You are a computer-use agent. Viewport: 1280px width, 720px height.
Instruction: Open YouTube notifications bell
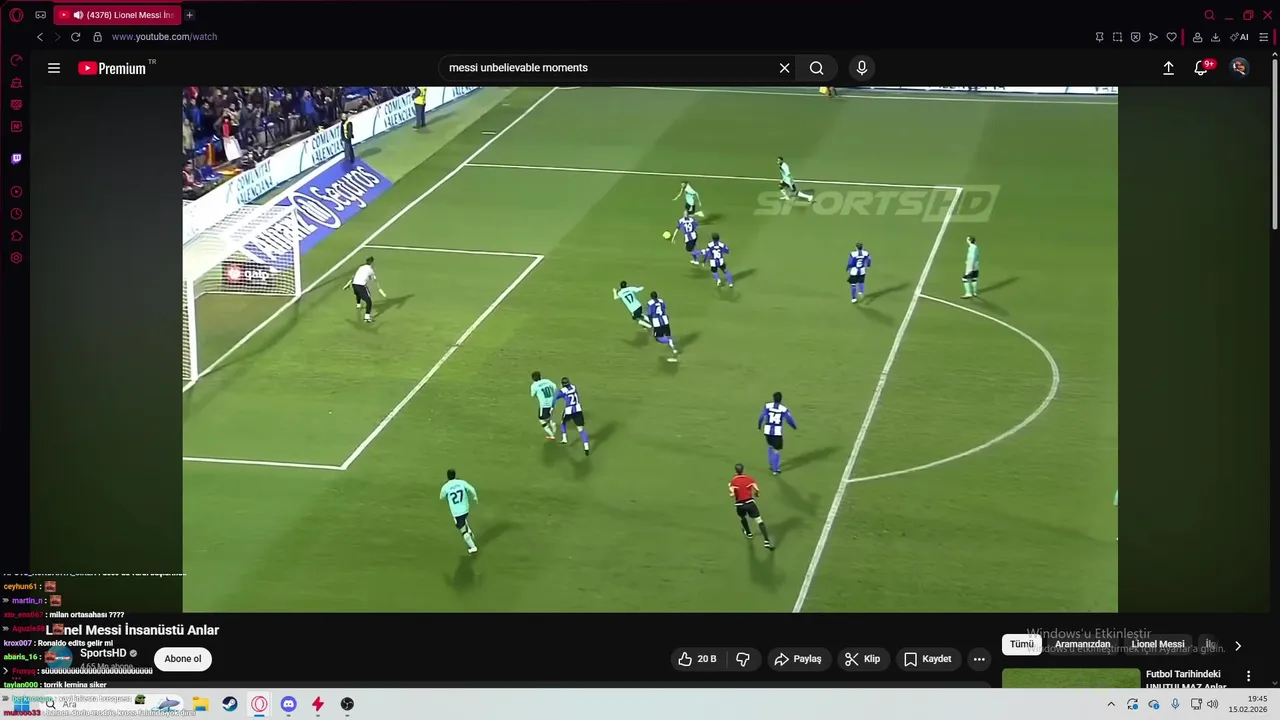point(1201,68)
